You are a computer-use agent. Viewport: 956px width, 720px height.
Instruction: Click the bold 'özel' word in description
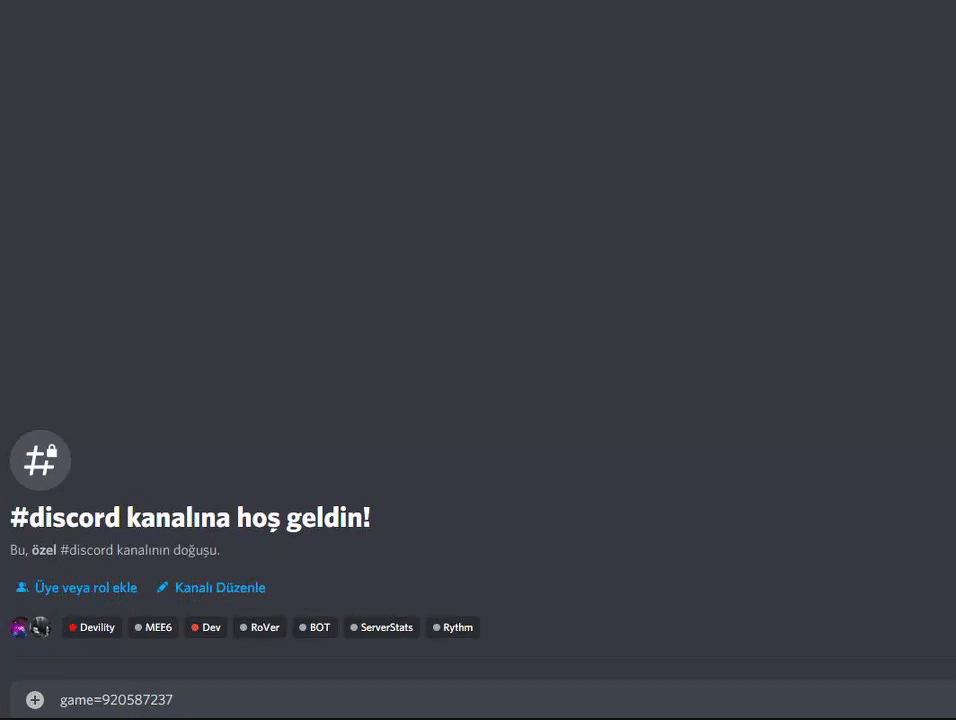(44, 550)
